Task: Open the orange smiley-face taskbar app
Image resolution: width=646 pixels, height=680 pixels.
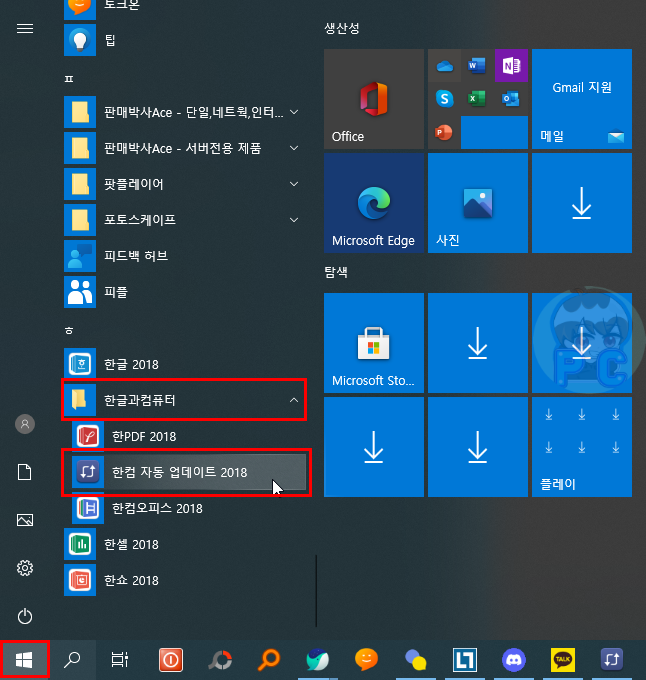Action: (x=366, y=660)
